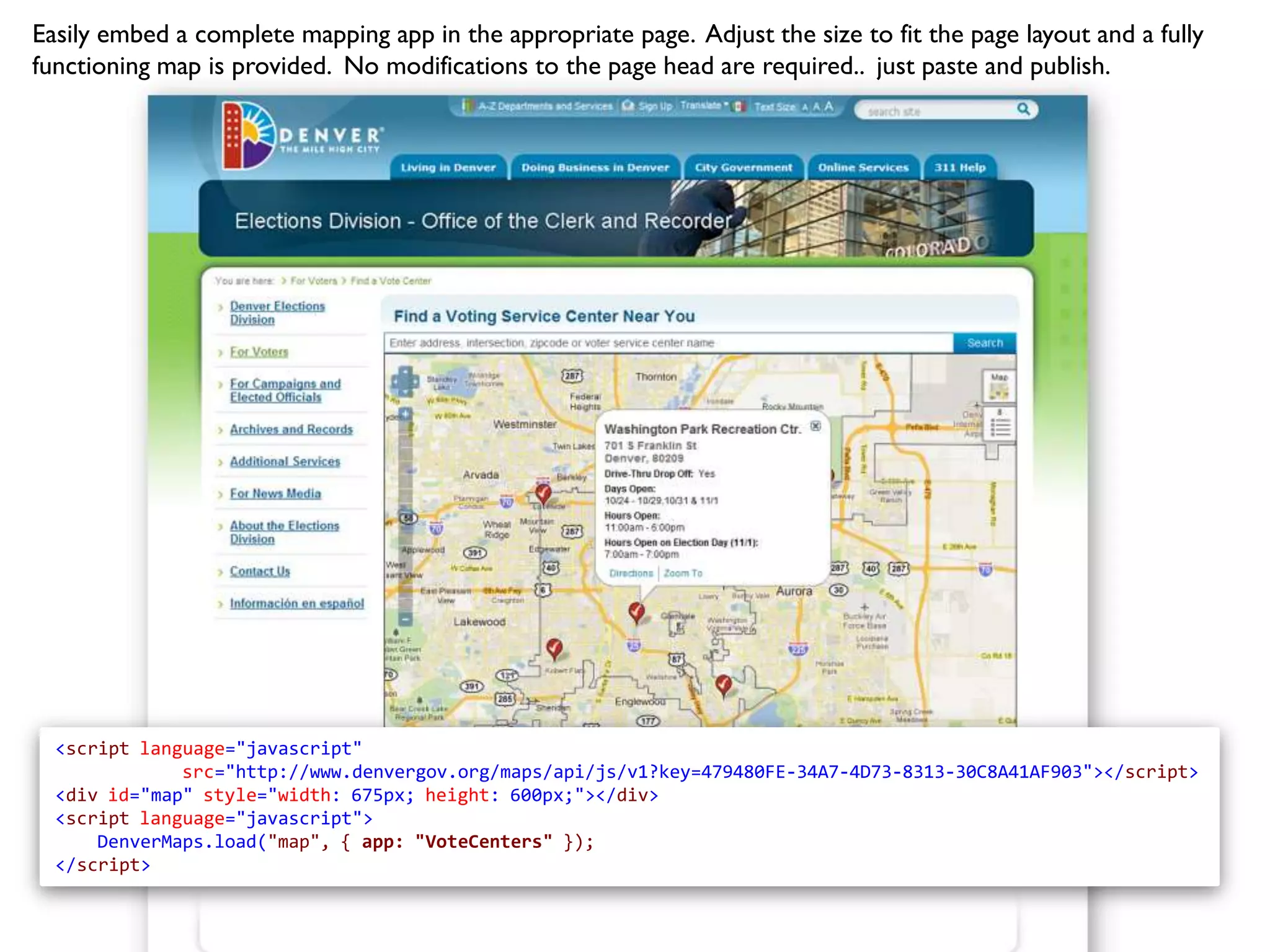The image size is (1270, 952).
Task: Click Find a Voting Service Center heading
Action: click(544, 317)
